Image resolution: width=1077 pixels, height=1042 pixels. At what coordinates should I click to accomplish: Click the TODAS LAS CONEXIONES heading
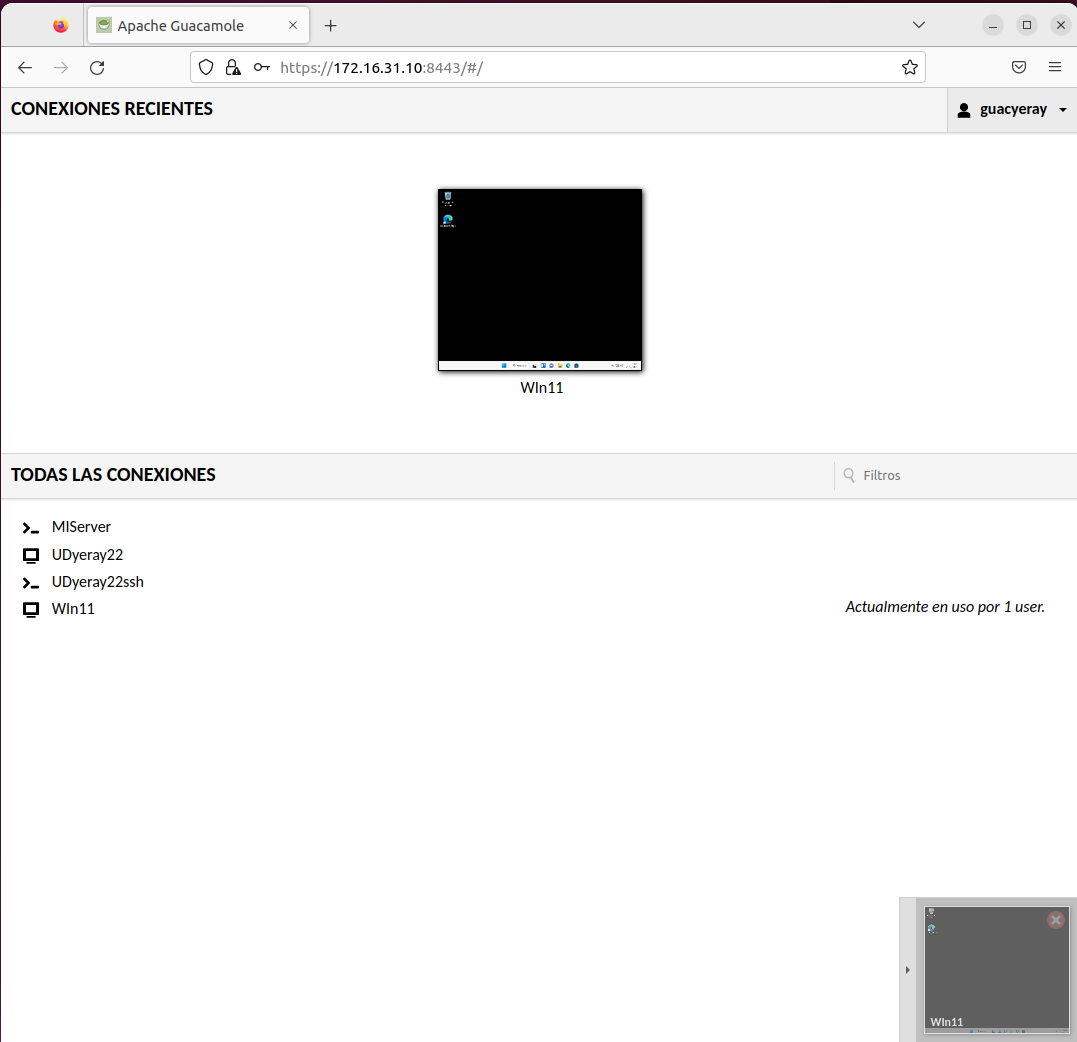pos(113,475)
